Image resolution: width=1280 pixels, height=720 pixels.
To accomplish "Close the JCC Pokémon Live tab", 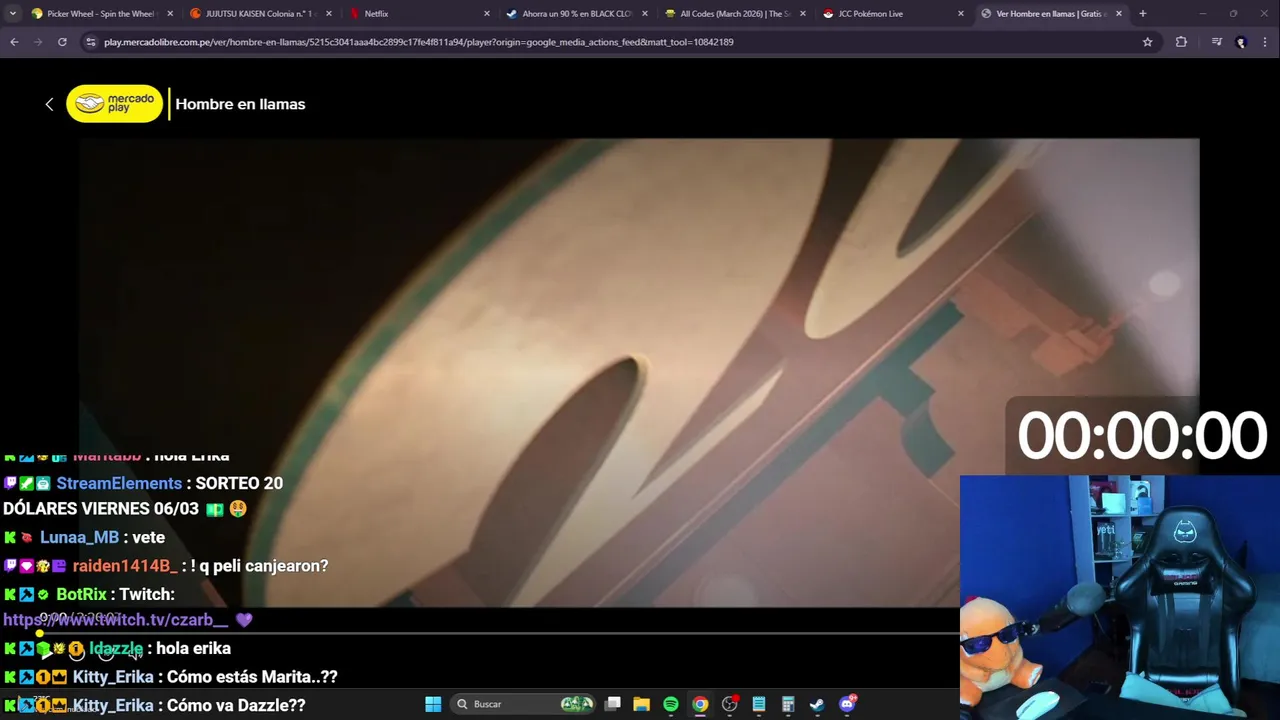I will pos(961,14).
